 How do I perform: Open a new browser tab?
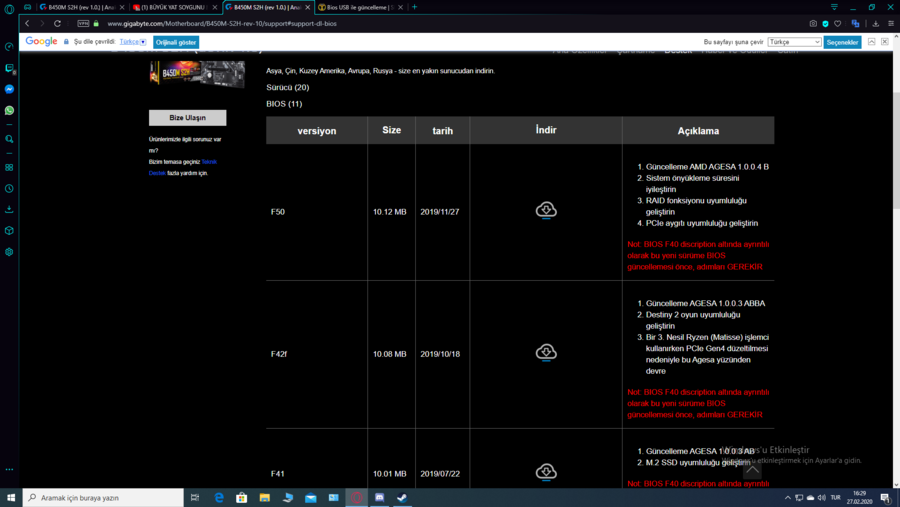point(414,7)
